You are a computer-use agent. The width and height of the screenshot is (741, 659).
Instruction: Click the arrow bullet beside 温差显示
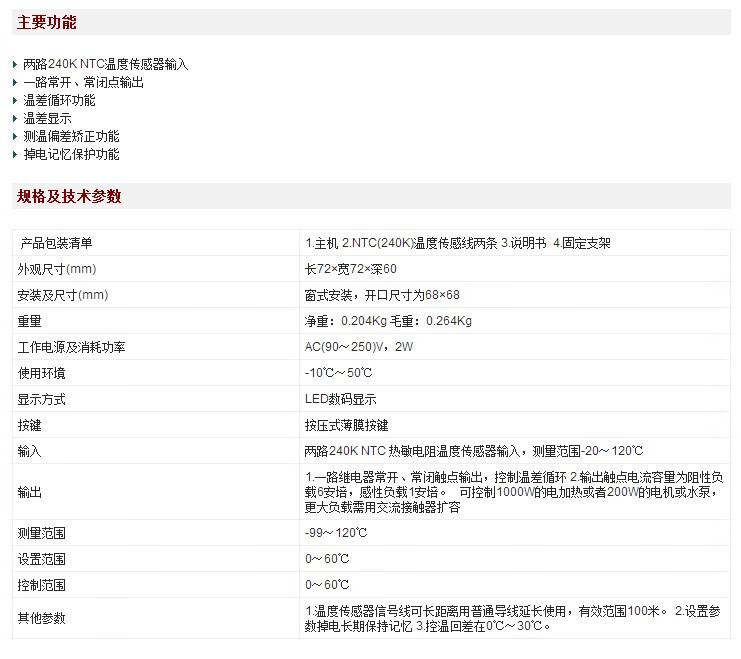[x=15, y=119]
